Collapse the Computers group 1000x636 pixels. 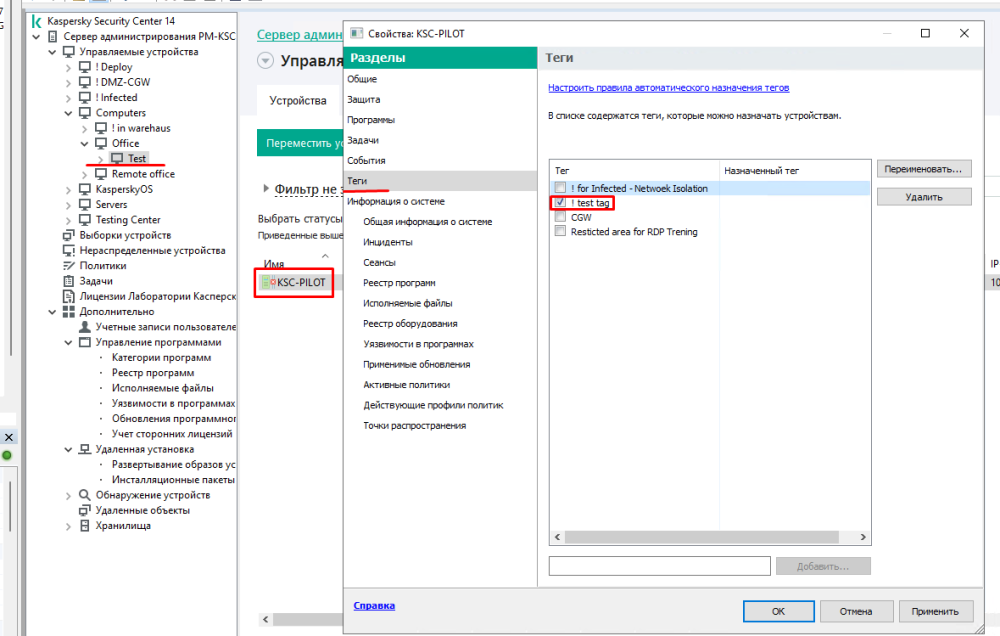68,114
